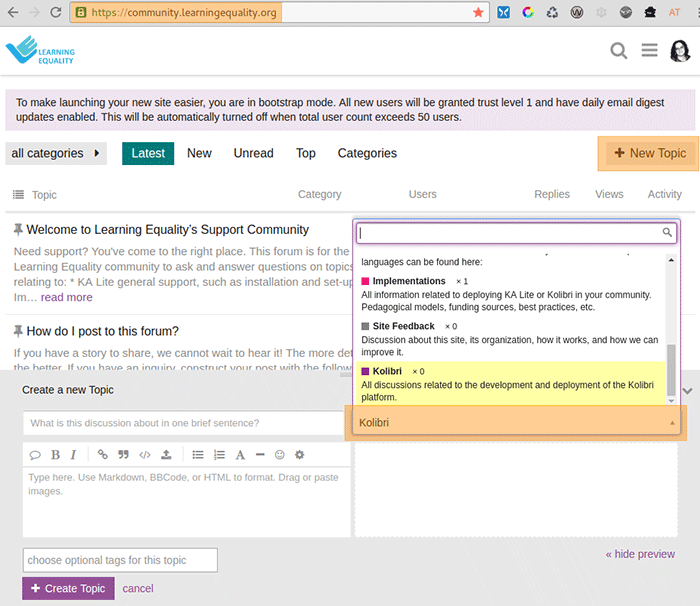The width and height of the screenshot is (700, 606).
Task: Insert a hyperlink using the link icon
Action: (103, 455)
